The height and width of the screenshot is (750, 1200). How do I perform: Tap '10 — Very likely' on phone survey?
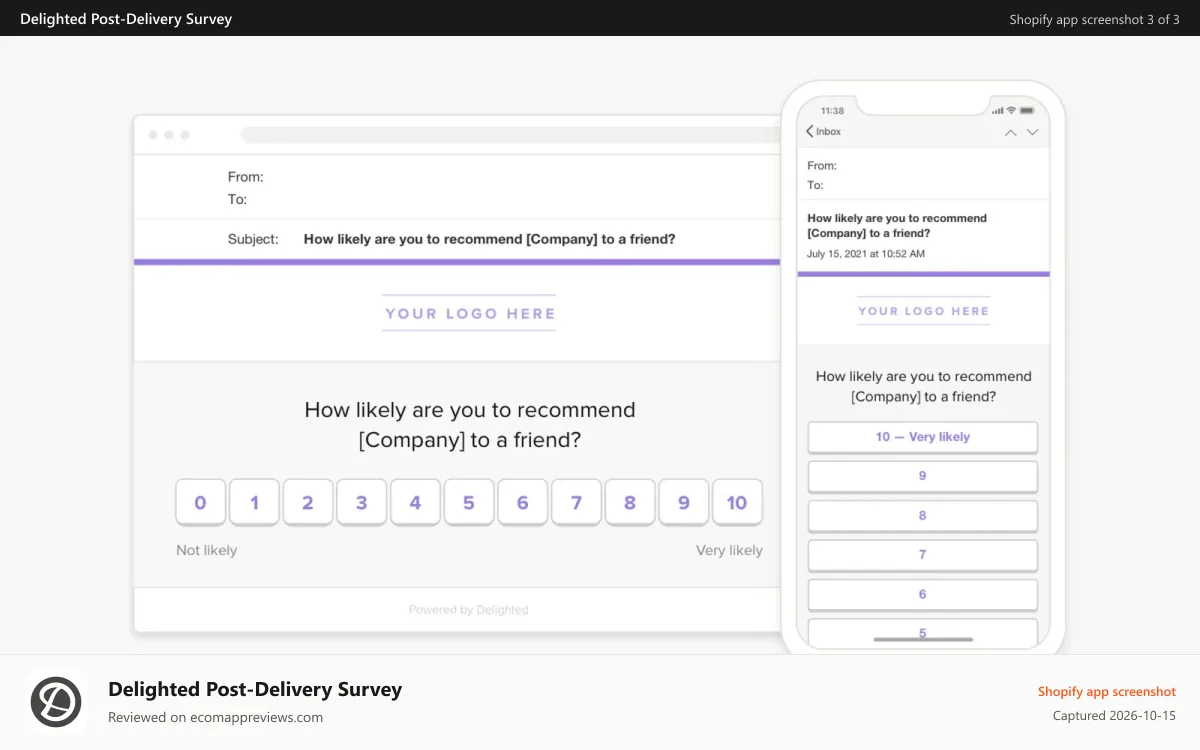tap(922, 437)
